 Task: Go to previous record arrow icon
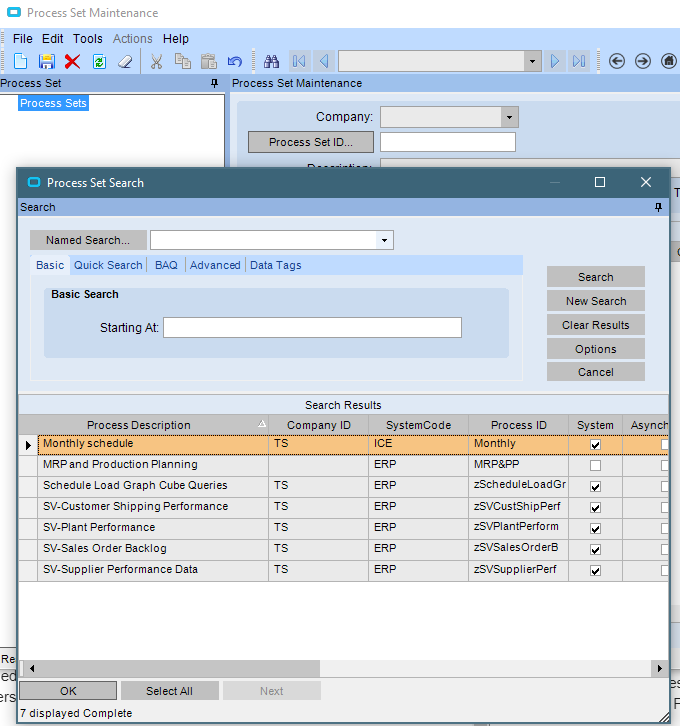324,61
